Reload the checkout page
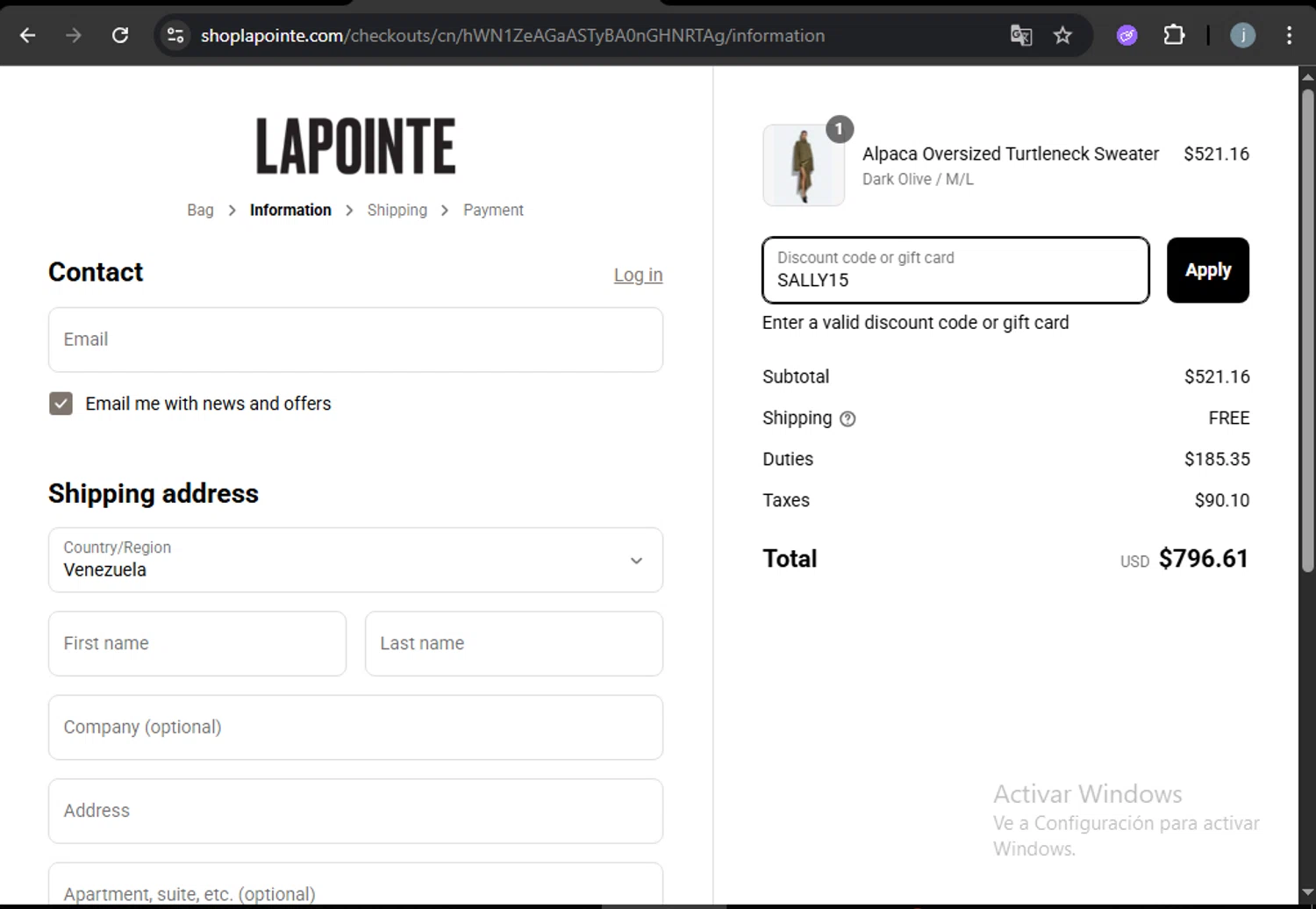 [x=120, y=35]
